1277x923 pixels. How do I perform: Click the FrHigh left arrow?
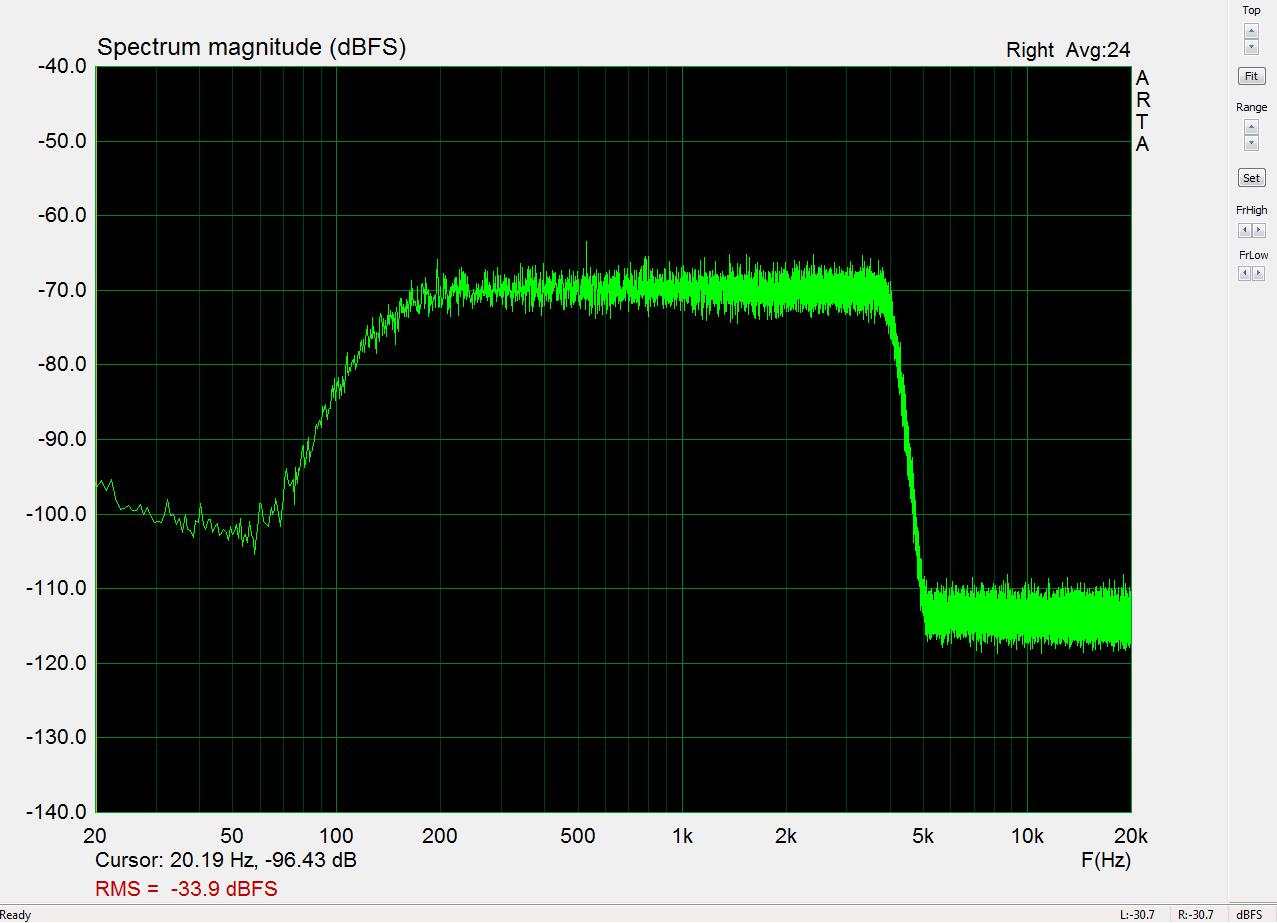[1244, 230]
